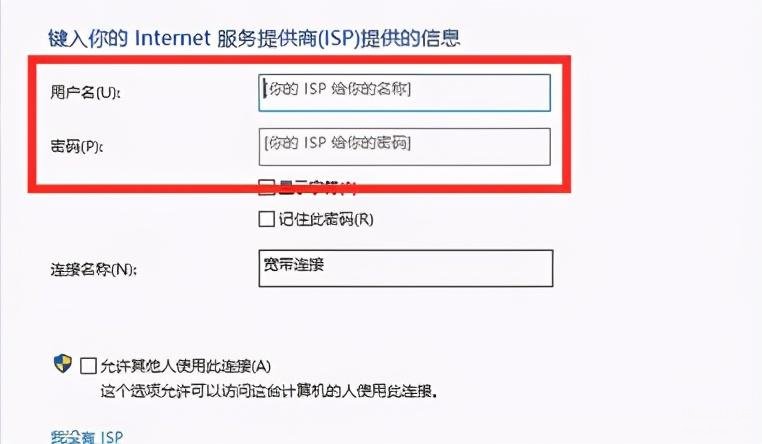762x444 pixels.
Task: Click the description starting with 这个选项允许
Action: pos(269,391)
